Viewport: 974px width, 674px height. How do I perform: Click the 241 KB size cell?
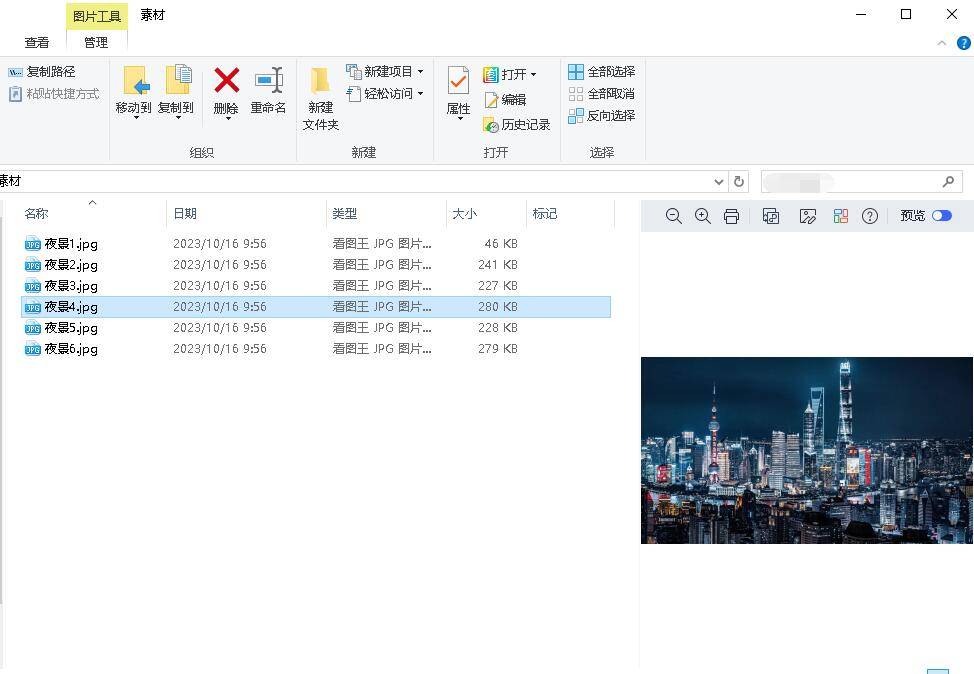[x=498, y=265]
